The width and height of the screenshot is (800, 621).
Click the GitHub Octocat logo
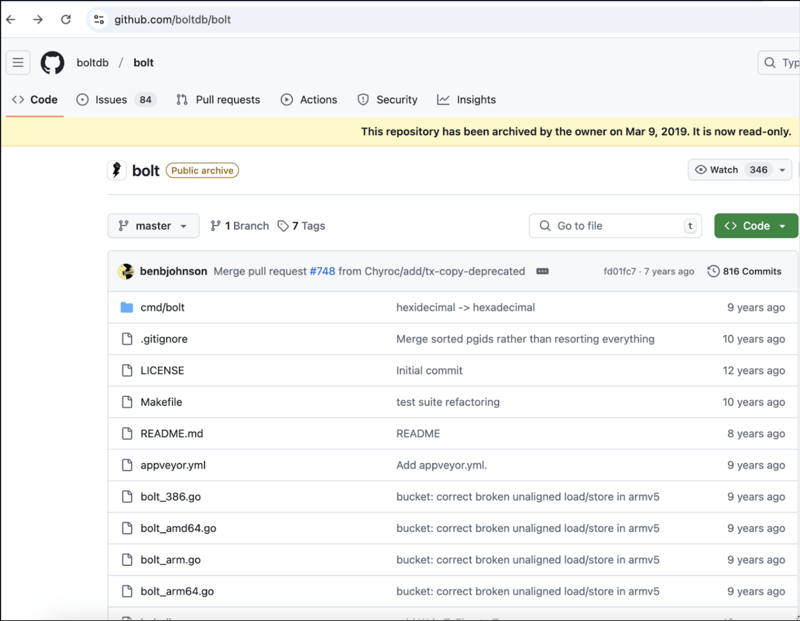point(52,63)
